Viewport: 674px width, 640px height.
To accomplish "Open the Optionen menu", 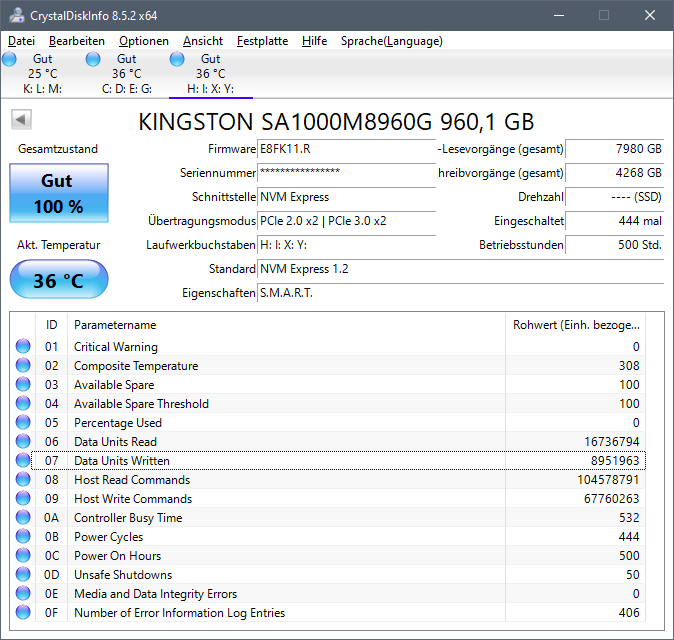I will click(x=144, y=41).
